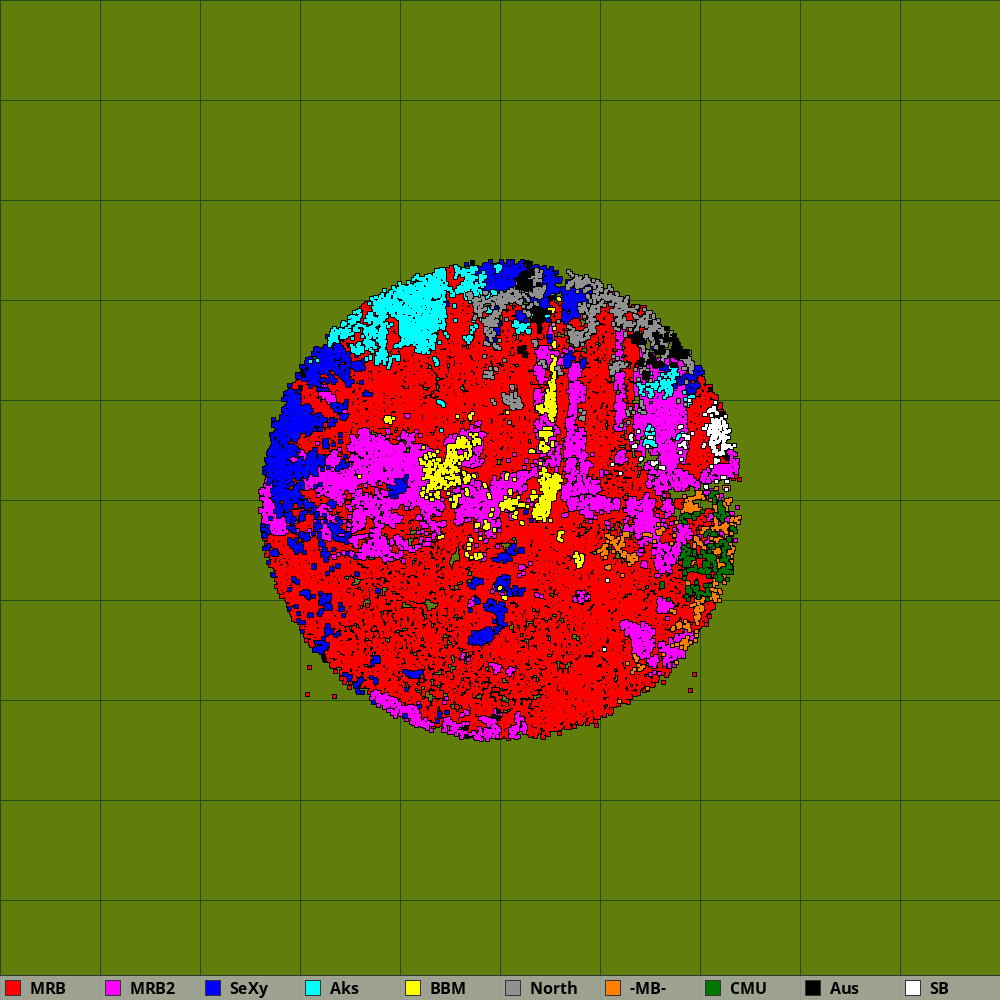The image size is (1000, 1000).
Task: Click the magenta MRB2 legend swatch
Action: (113, 988)
